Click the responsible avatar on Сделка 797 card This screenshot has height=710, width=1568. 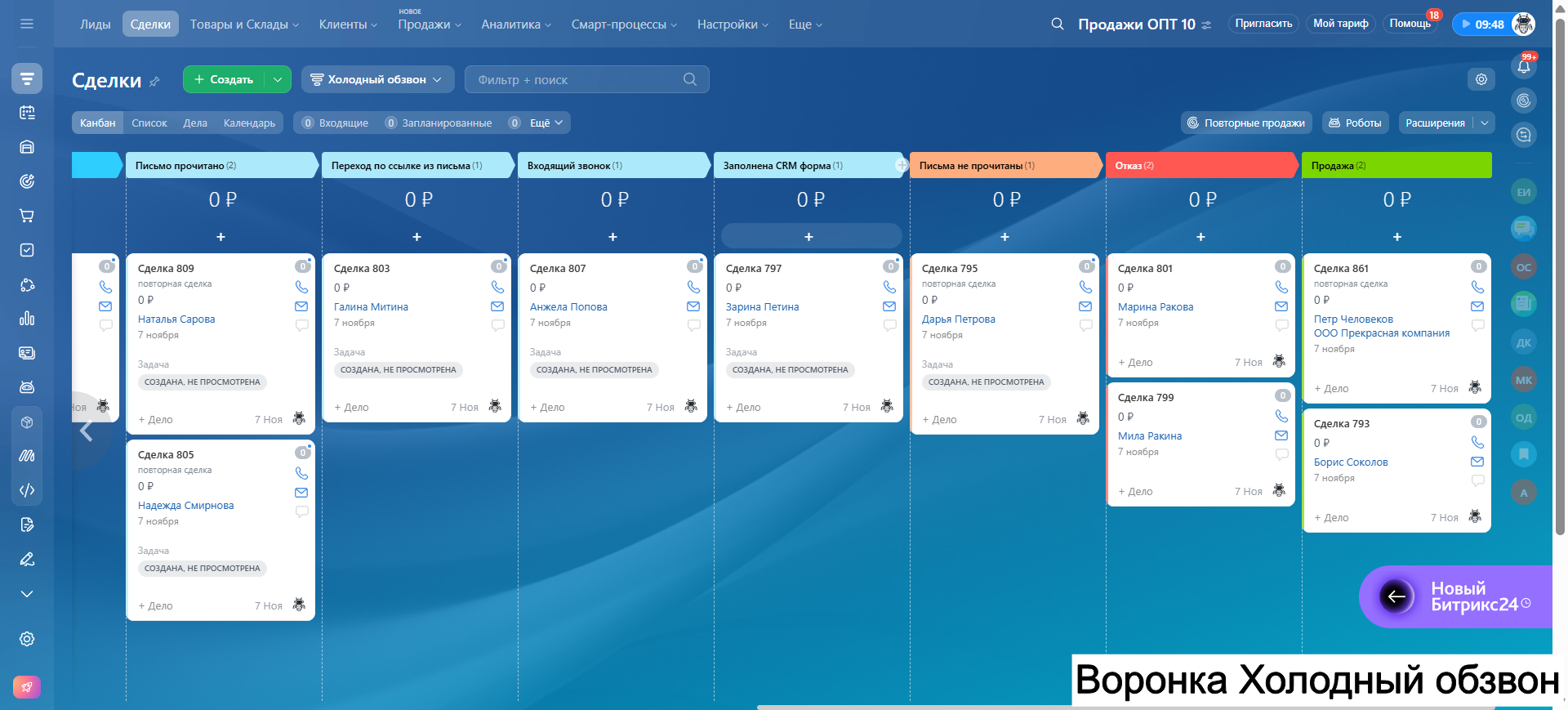[x=887, y=406]
